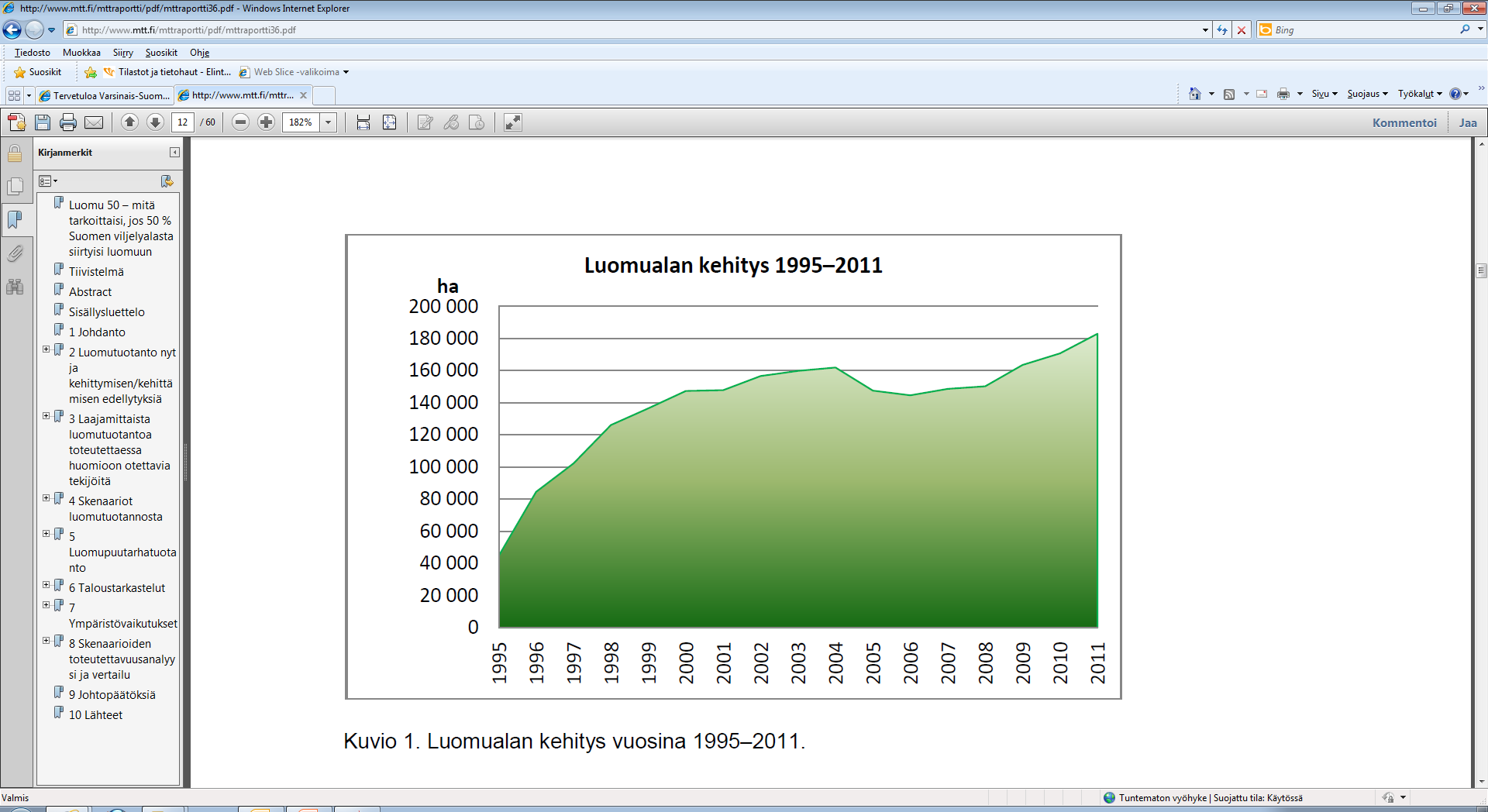Open page thumbnails panel icon
The width and height of the screenshot is (1488, 812).
(x=15, y=187)
